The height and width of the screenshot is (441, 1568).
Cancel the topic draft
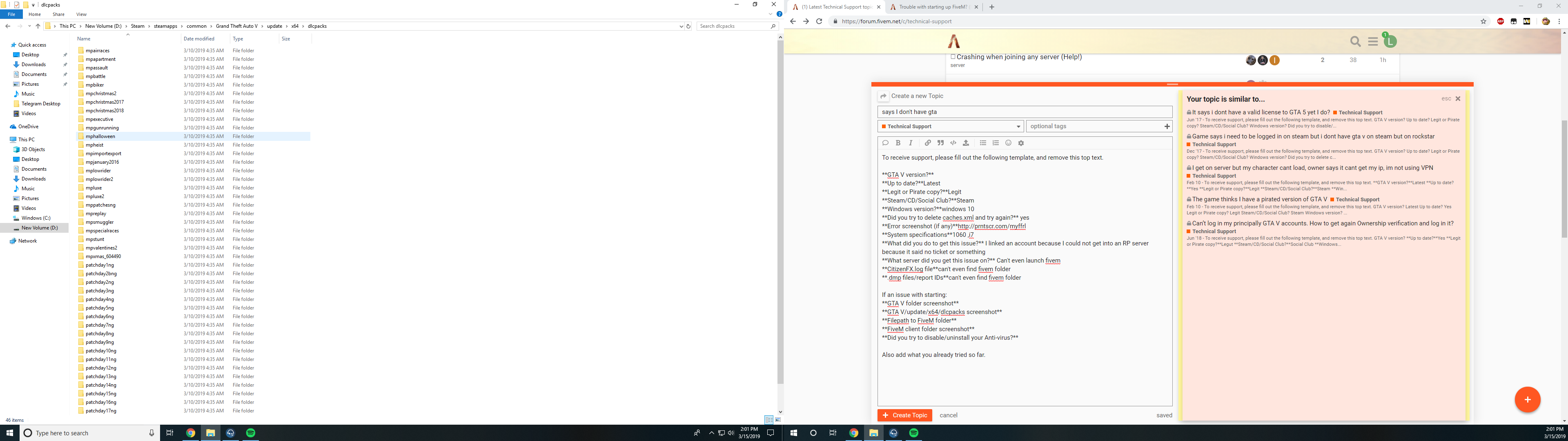[948, 415]
